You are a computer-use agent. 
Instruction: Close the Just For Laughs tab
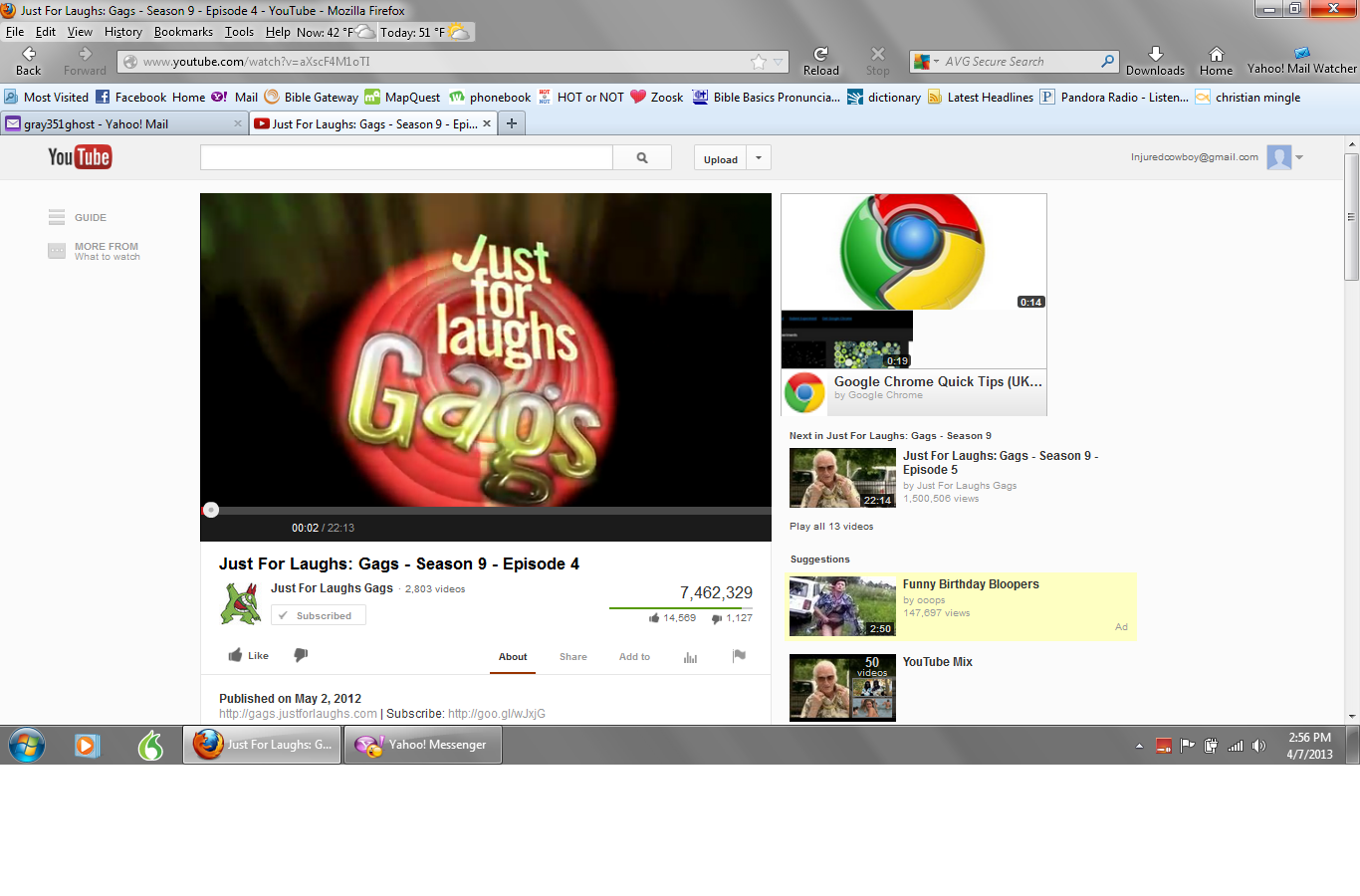(x=487, y=123)
